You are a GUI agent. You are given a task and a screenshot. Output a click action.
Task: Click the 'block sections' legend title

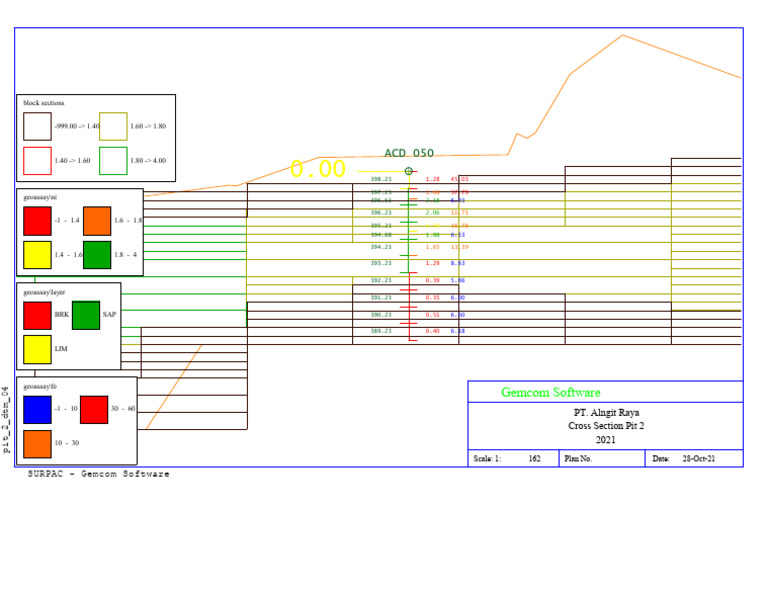click(44, 103)
